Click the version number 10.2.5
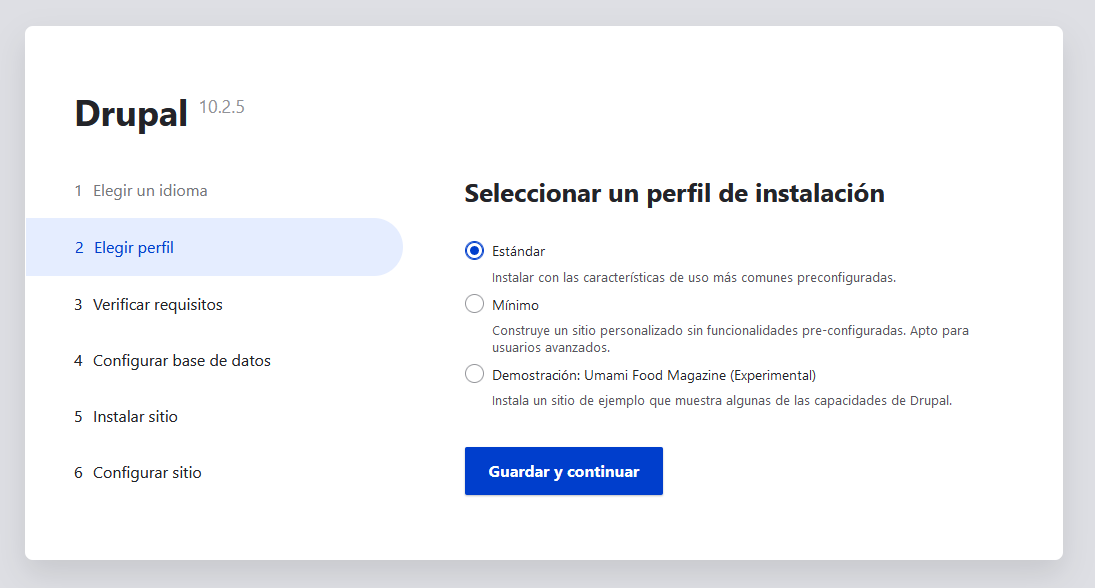Image resolution: width=1095 pixels, height=588 pixels. coord(224,106)
